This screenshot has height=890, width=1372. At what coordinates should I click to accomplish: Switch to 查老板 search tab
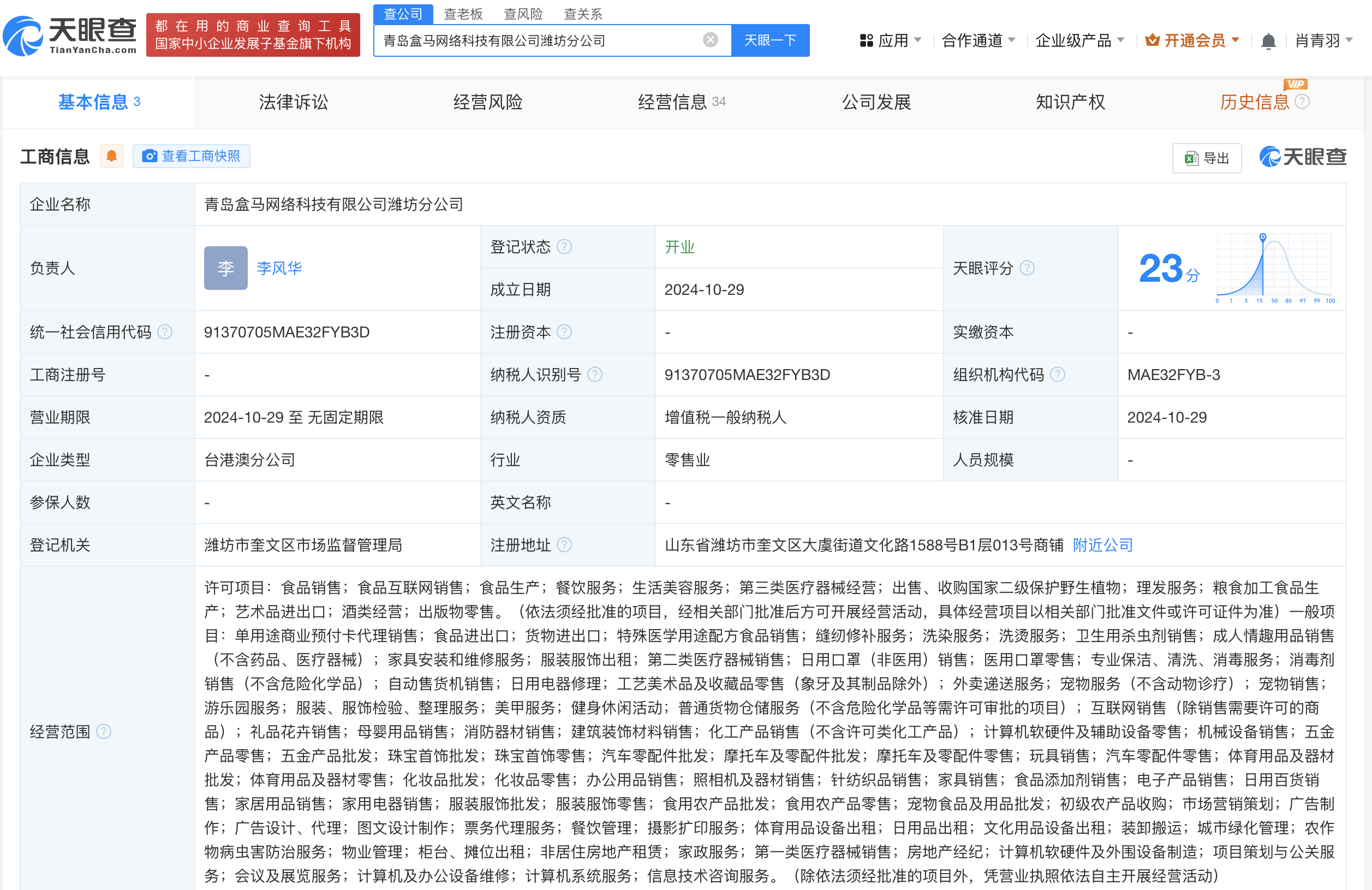tap(463, 14)
